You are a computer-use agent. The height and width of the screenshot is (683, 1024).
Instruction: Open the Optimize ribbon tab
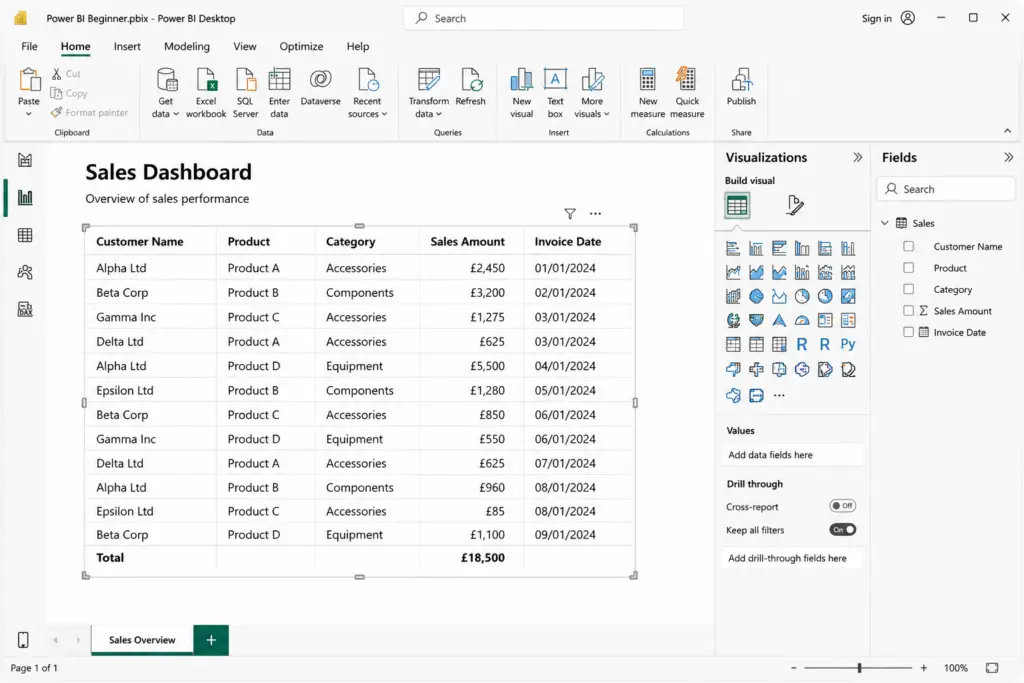pyautogui.click(x=301, y=46)
